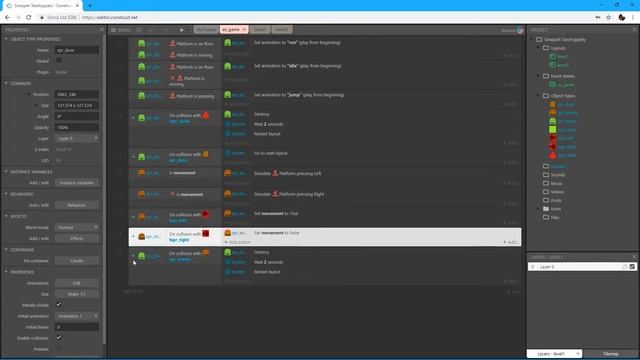Click the Save icon next to Menu
This screenshot has width=640, height=360.
click(x=139, y=30)
